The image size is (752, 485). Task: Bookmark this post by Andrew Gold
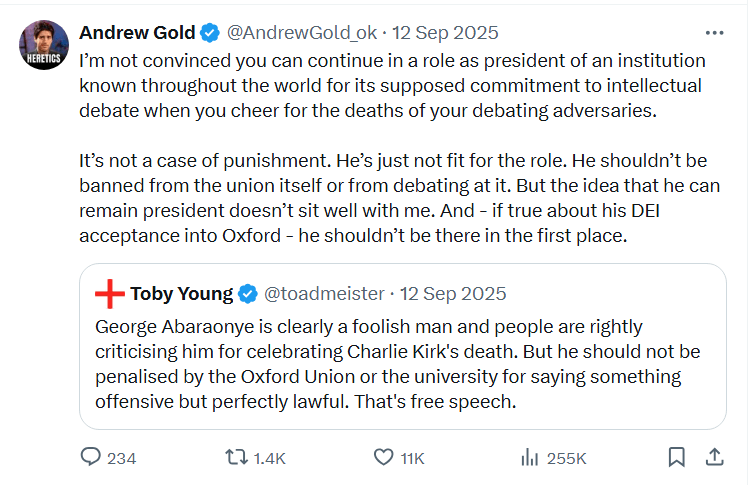pyautogui.click(x=677, y=458)
